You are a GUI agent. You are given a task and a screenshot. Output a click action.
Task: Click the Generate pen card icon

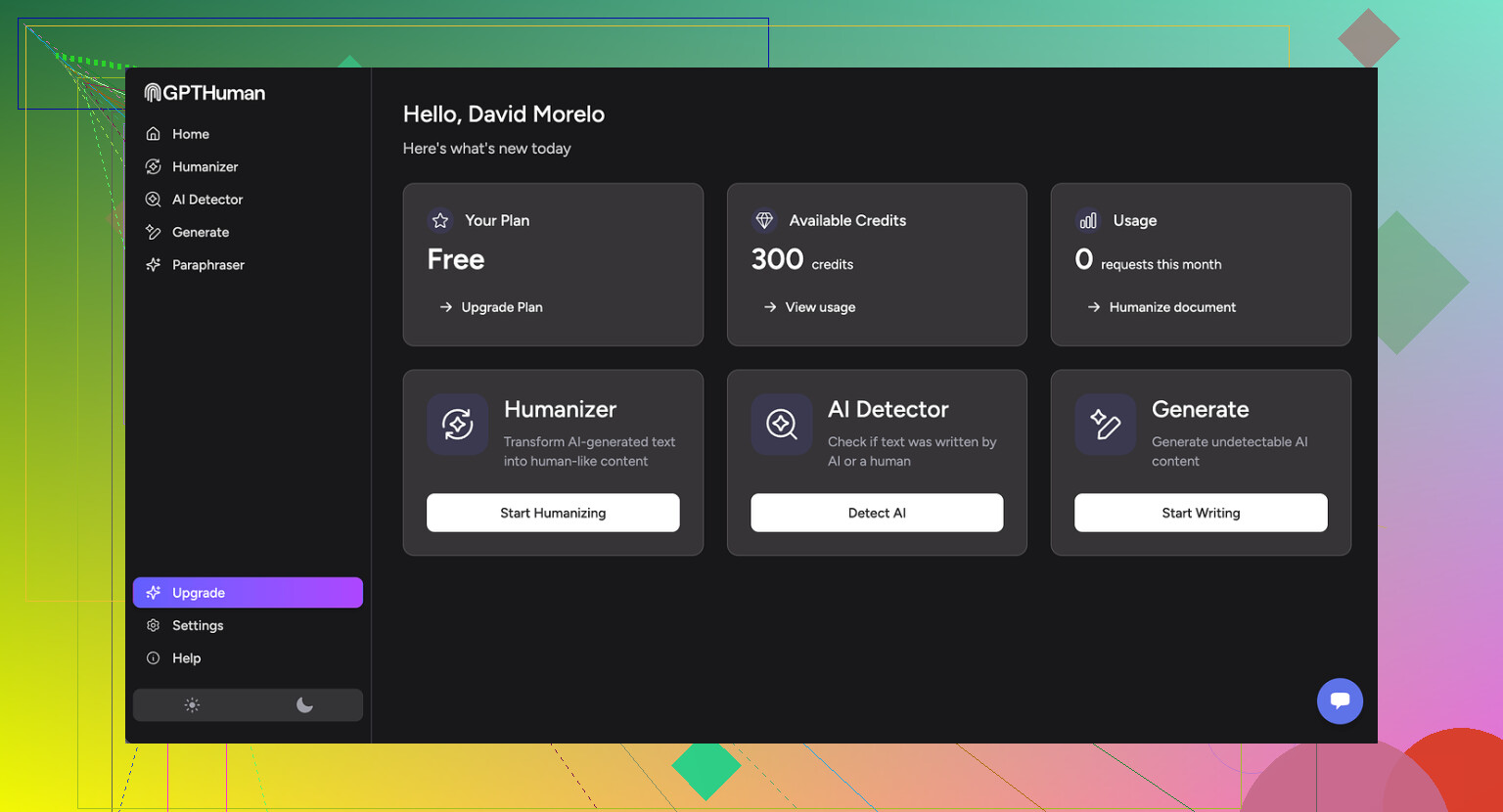(x=1105, y=425)
